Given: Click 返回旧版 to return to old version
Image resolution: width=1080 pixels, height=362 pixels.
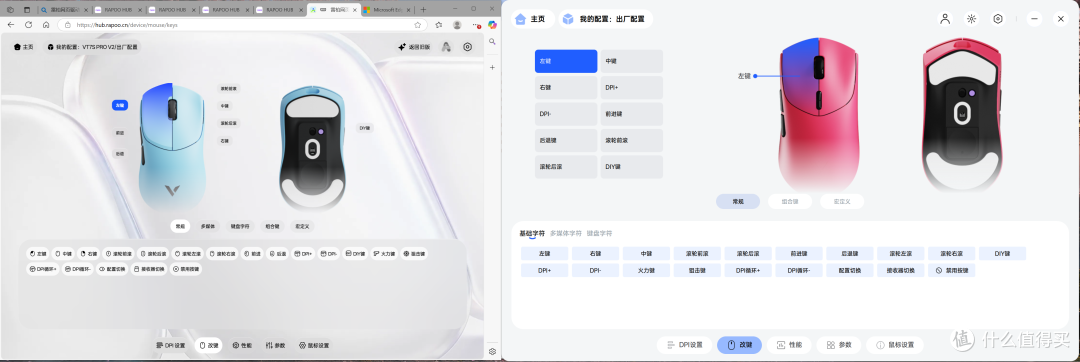Looking at the screenshot, I should tap(414, 47).
